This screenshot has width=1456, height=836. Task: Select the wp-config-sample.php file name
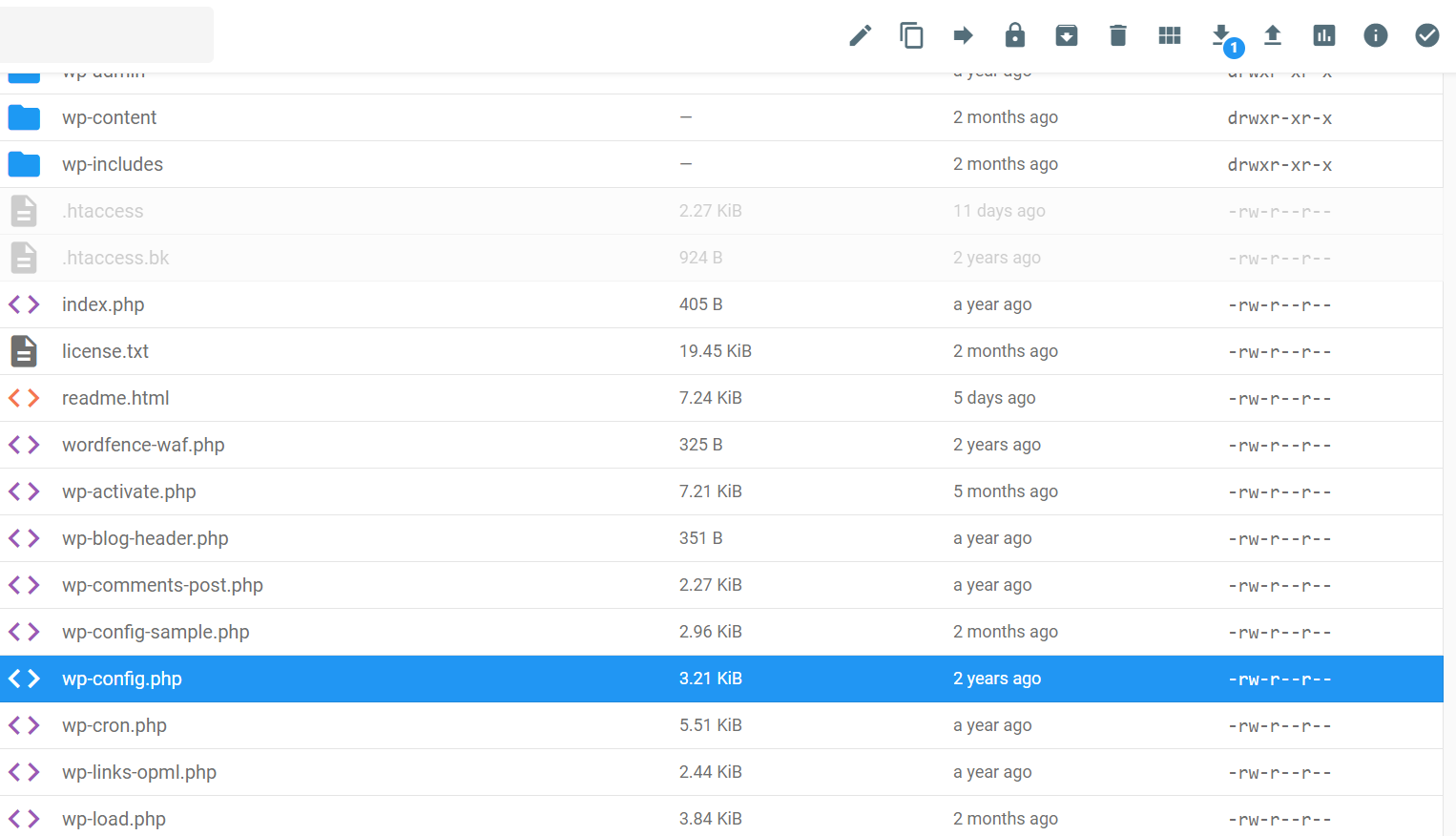click(156, 632)
